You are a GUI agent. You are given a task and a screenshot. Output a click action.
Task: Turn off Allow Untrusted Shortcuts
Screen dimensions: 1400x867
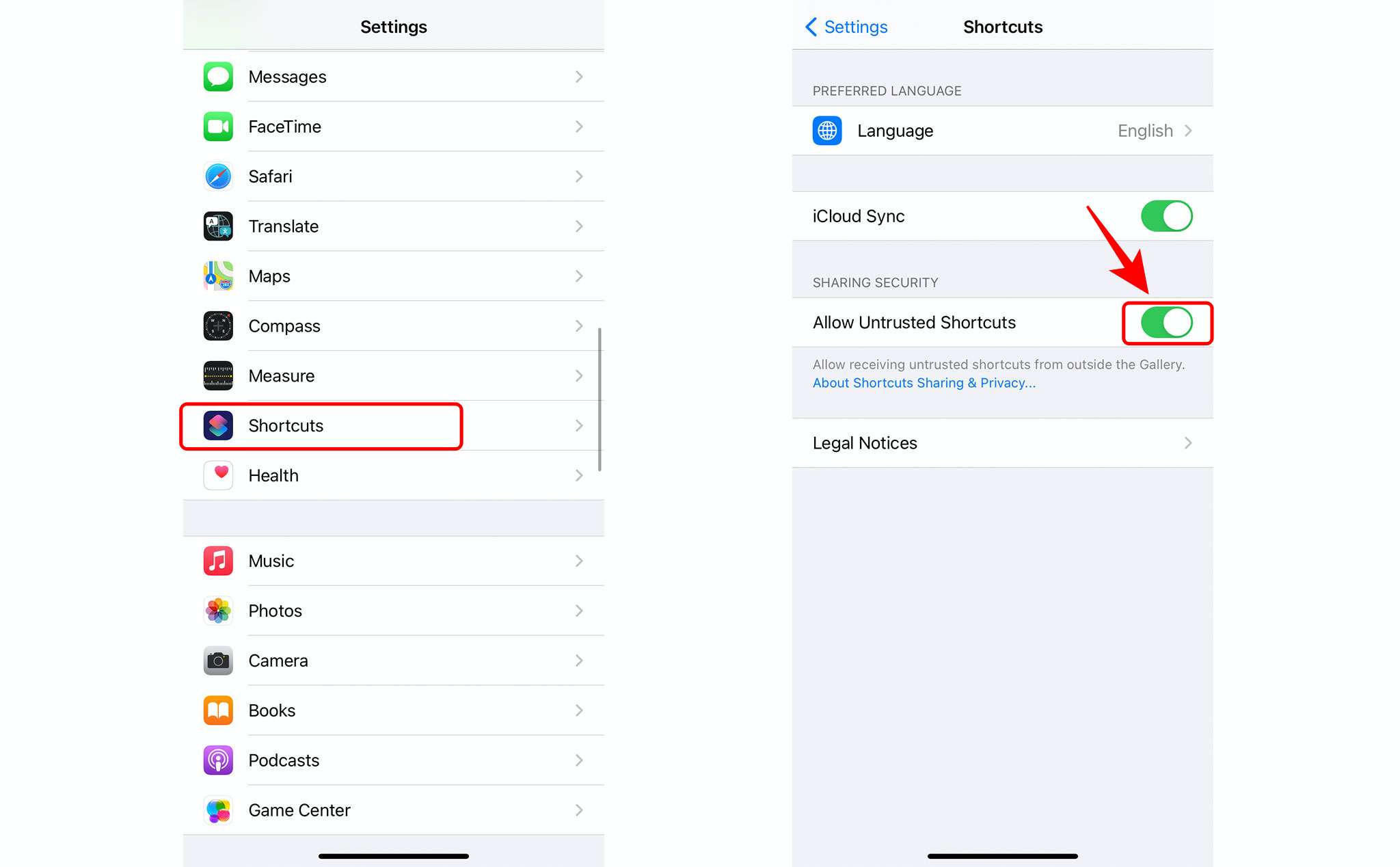tap(1166, 322)
